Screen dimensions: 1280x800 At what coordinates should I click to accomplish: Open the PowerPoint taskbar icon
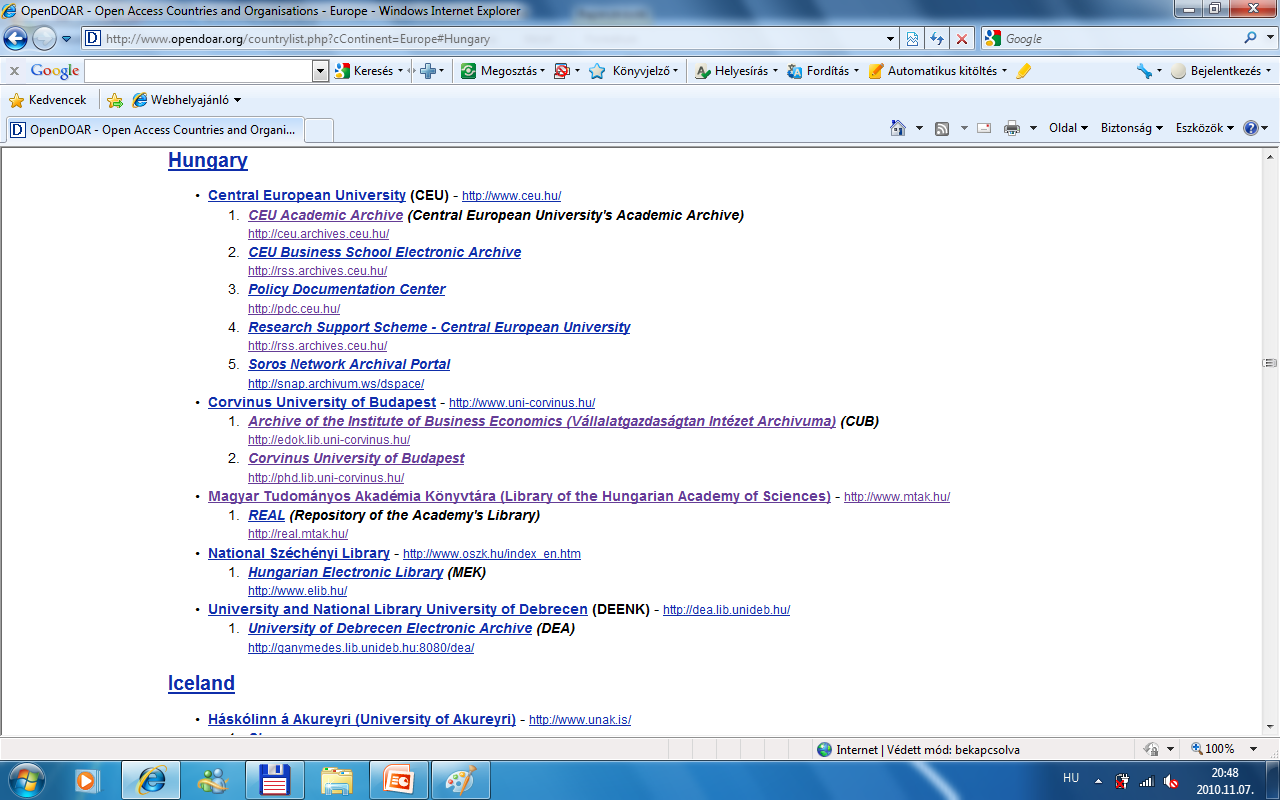coord(399,780)
